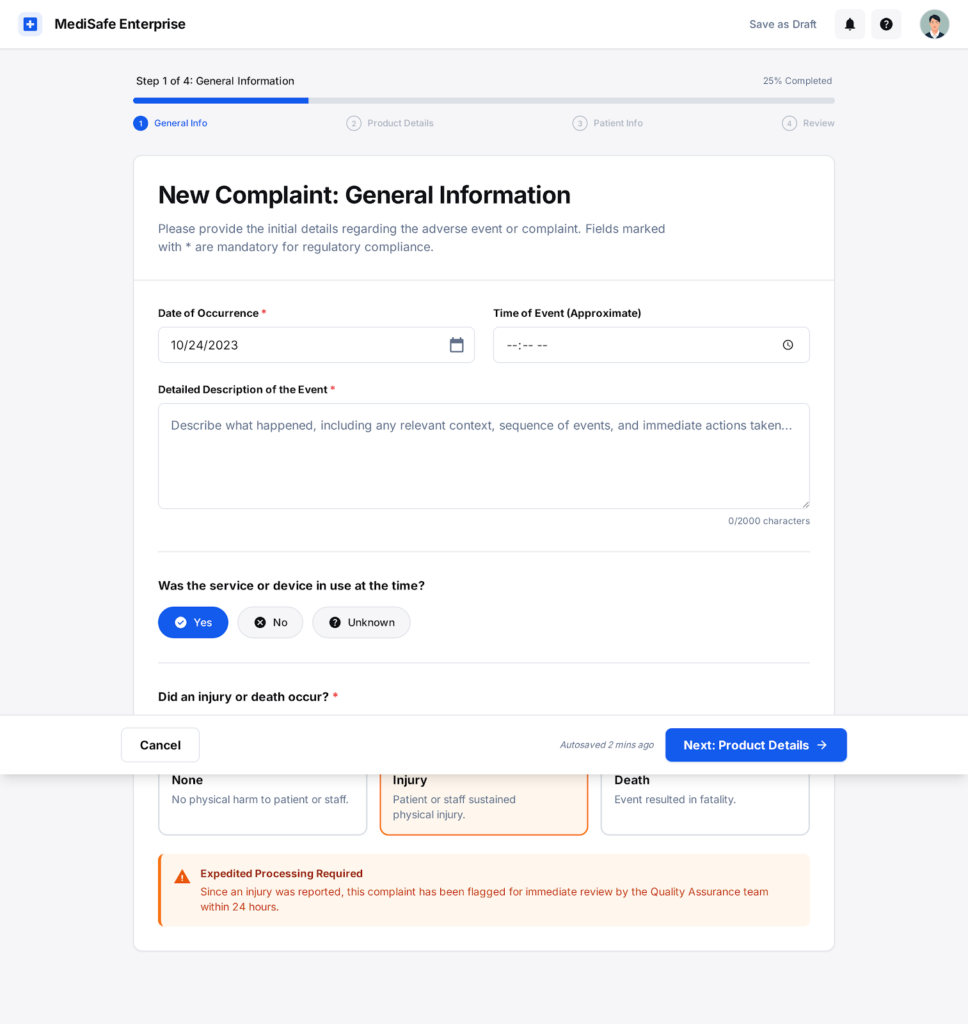Open the calendar date picker icon
This screenshot has width=968, height=1024.
point(457,345)
